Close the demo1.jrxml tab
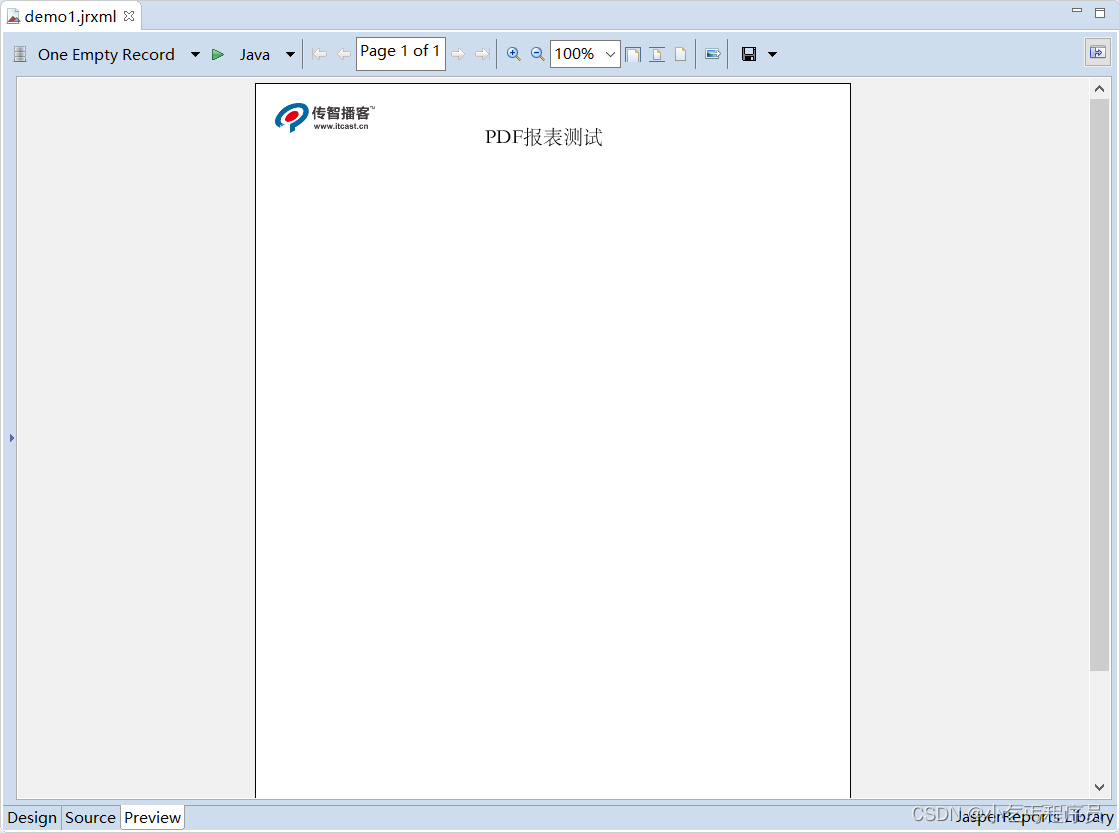This screenshot has width=1119, height=833. (129, 16)
